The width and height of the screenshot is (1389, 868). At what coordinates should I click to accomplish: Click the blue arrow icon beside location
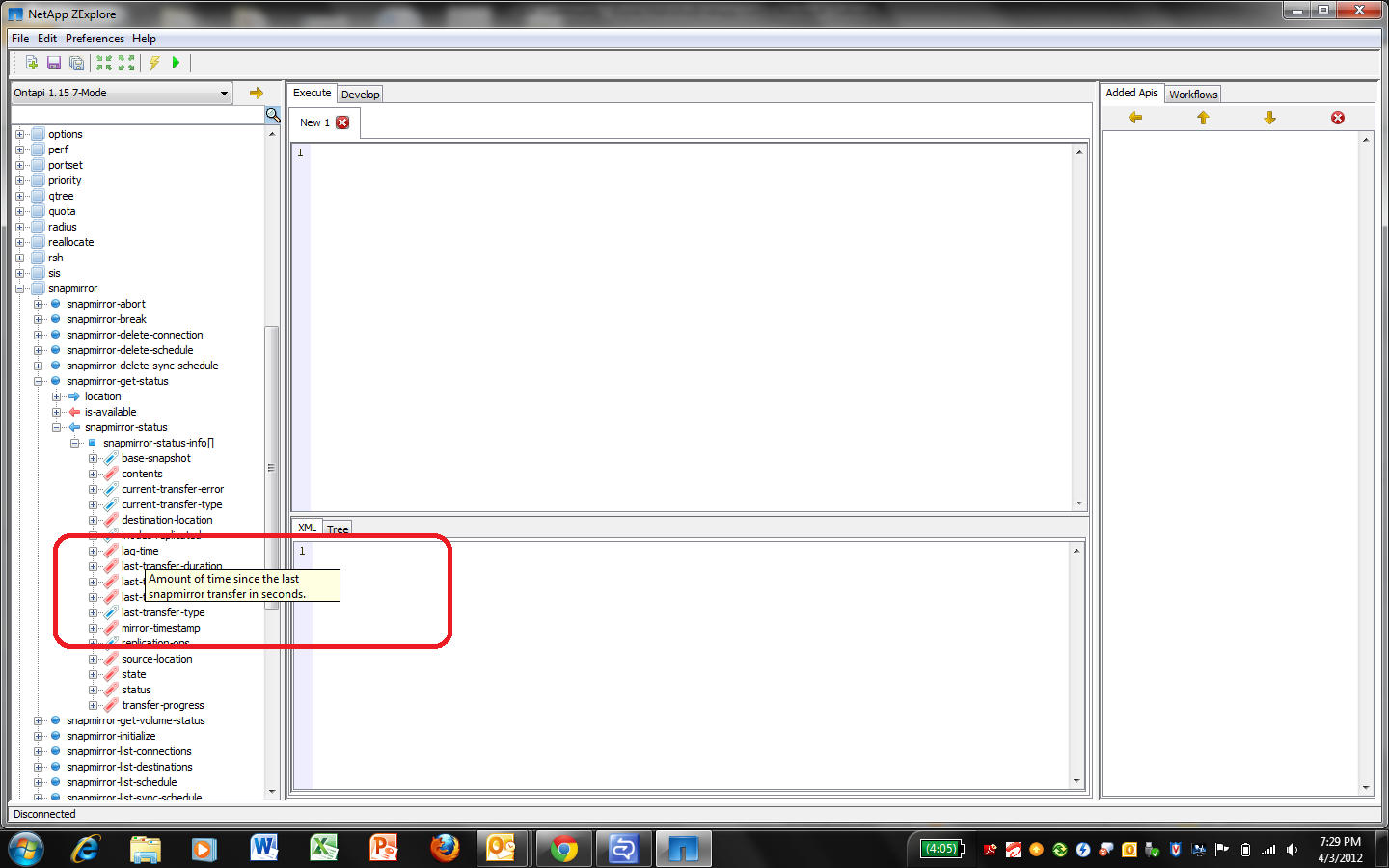point(74,396)
